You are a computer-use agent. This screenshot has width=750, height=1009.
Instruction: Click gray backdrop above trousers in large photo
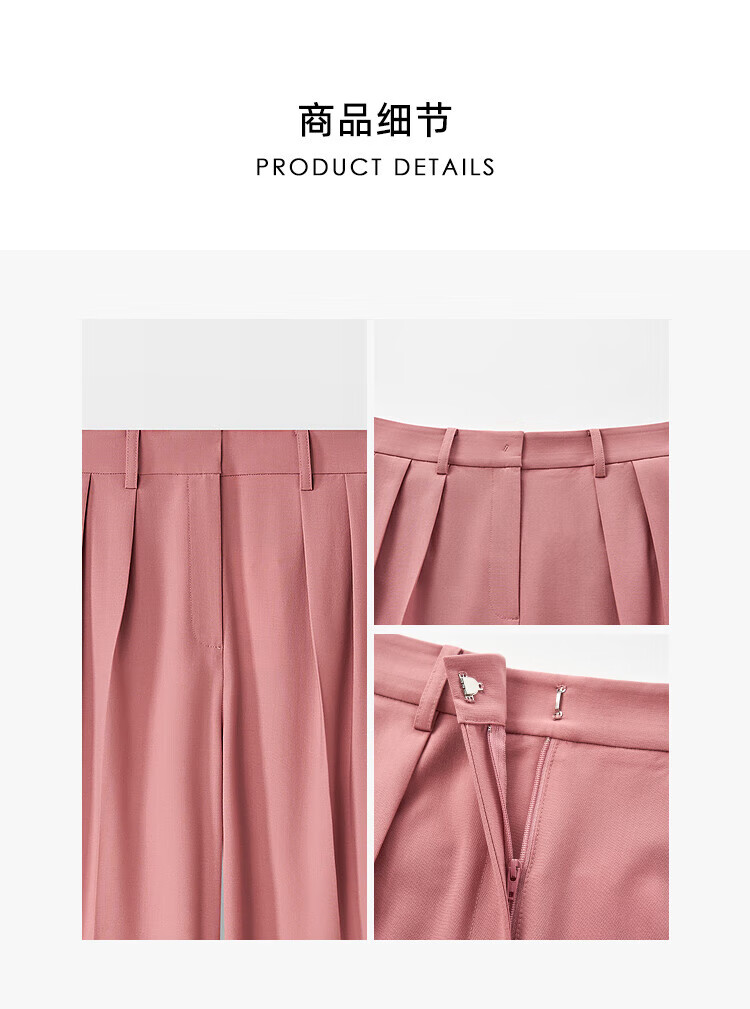(x=224, y=375)
